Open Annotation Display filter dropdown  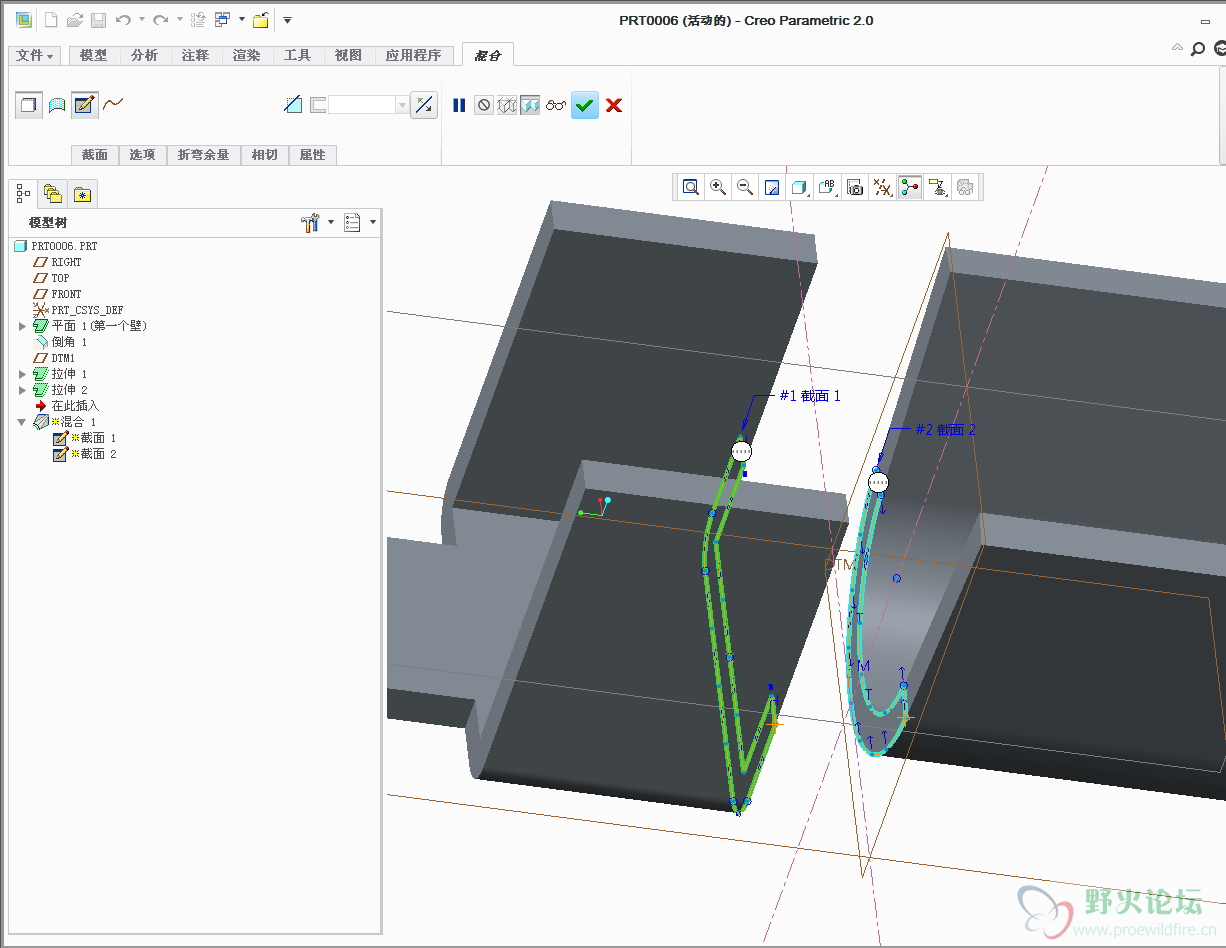point(938,187)
